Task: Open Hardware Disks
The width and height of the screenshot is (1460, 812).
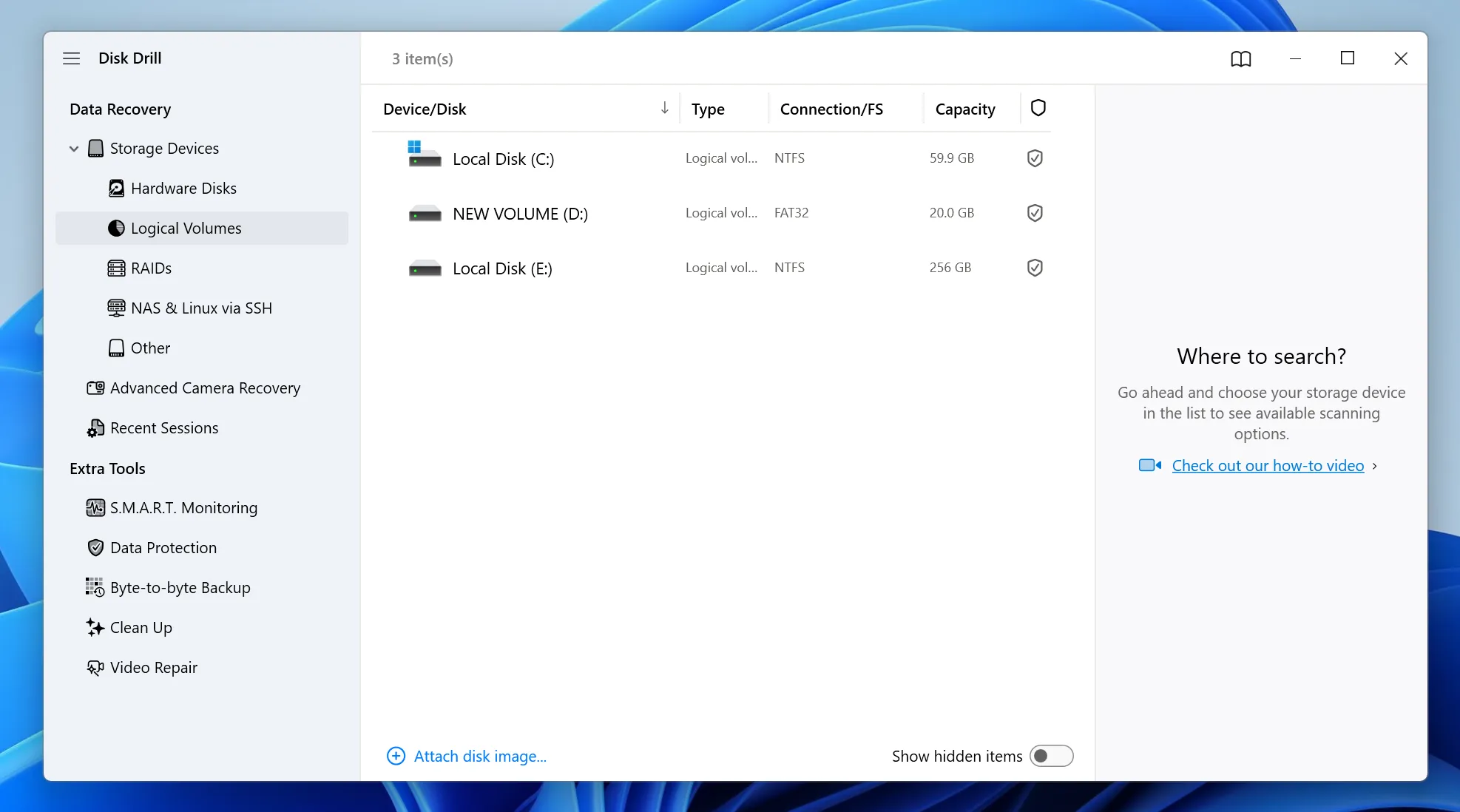Action: coord(183,189)
